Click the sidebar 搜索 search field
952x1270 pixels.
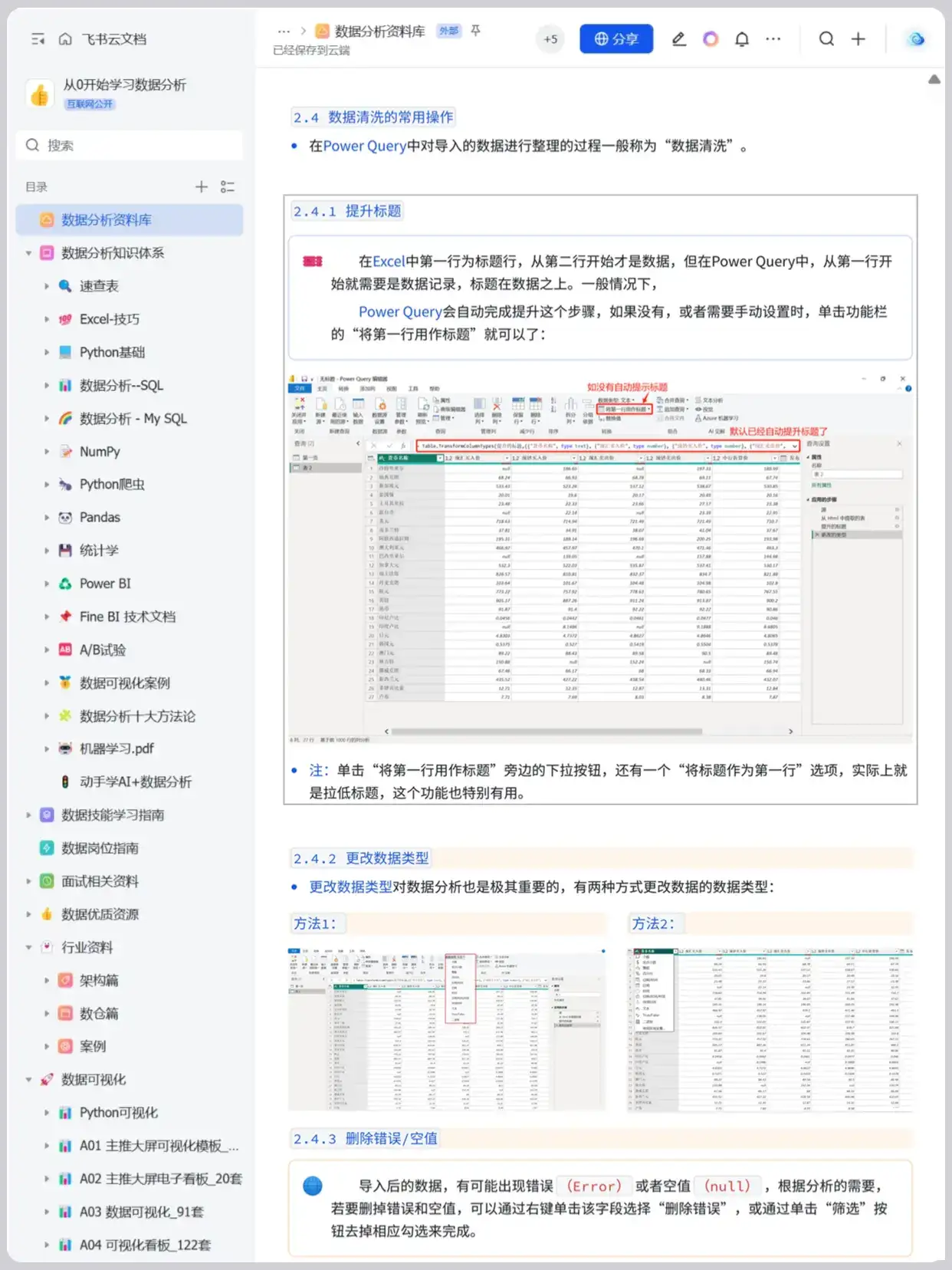pos(130,145)
